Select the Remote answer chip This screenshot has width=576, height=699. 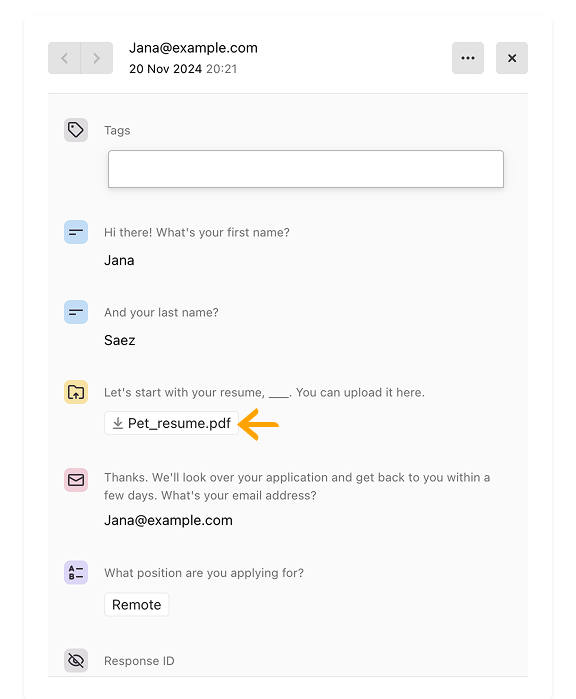pos(137,604)
